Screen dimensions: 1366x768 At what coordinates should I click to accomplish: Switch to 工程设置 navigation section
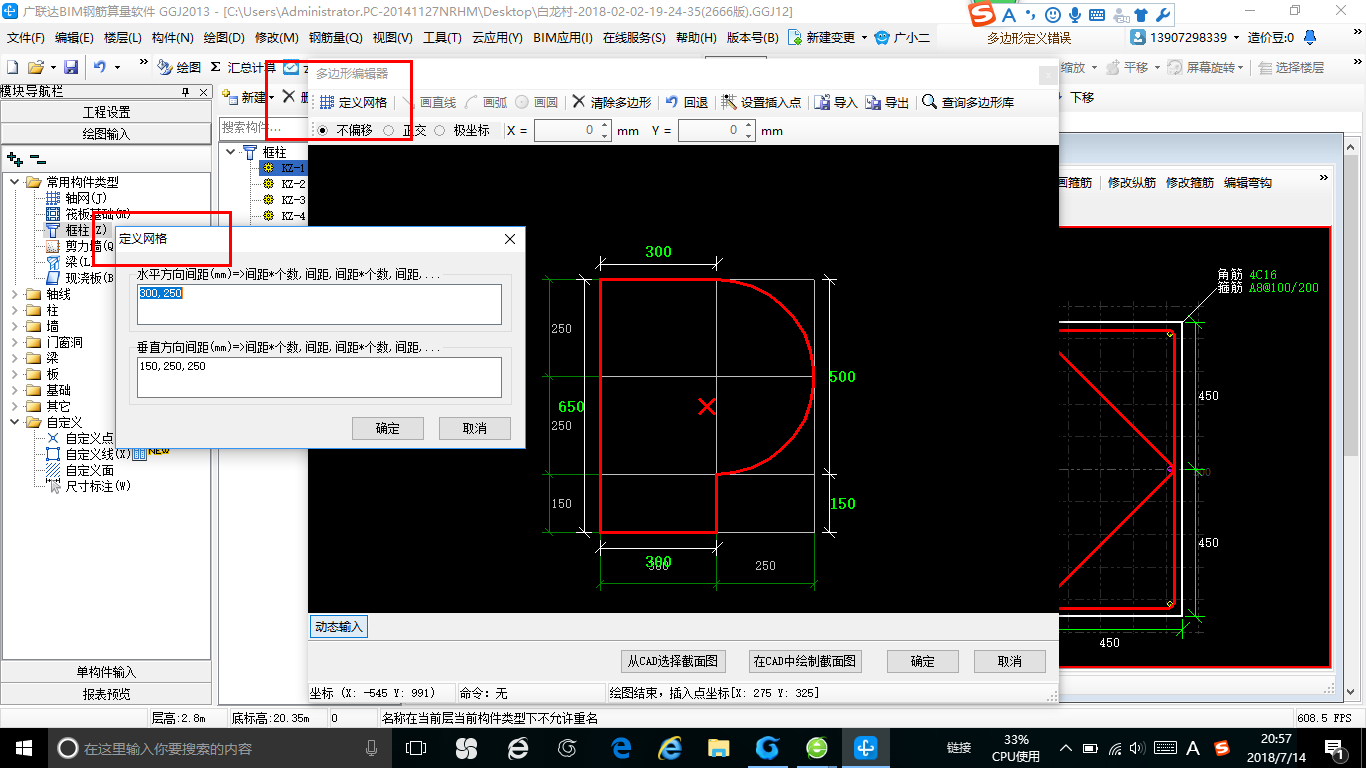click(x=106, y=112)
